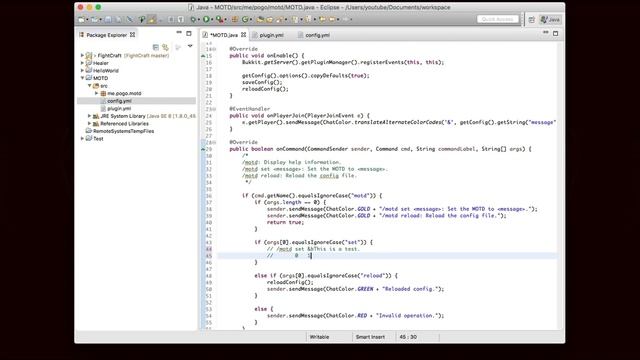Maximize the Package Explorer view
The width and height of the screenshot is (640, 360).
tap(189, 33)
